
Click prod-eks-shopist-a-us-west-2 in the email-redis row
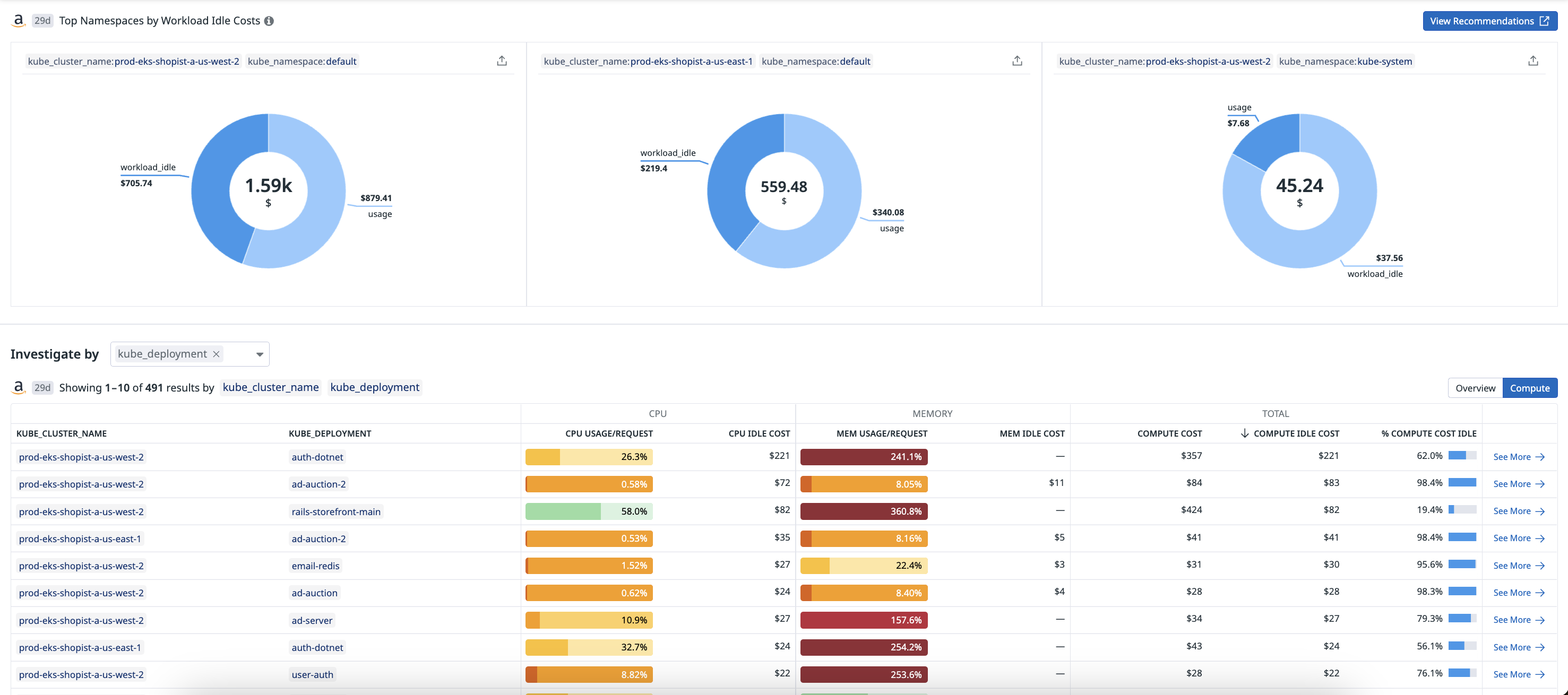pos(81,566)
